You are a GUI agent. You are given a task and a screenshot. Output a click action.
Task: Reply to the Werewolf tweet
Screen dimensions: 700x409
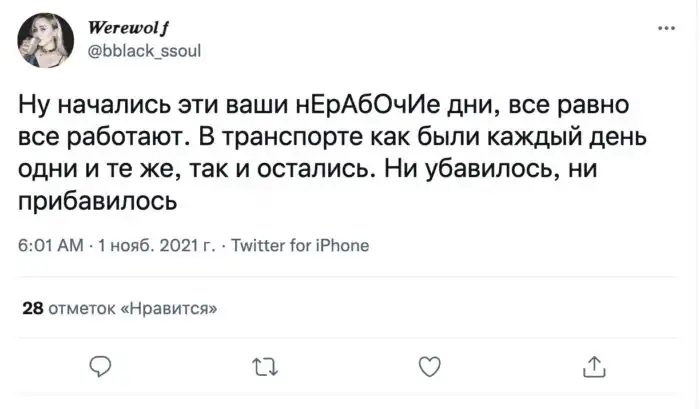pyautogui.click(x=100, y=367)
